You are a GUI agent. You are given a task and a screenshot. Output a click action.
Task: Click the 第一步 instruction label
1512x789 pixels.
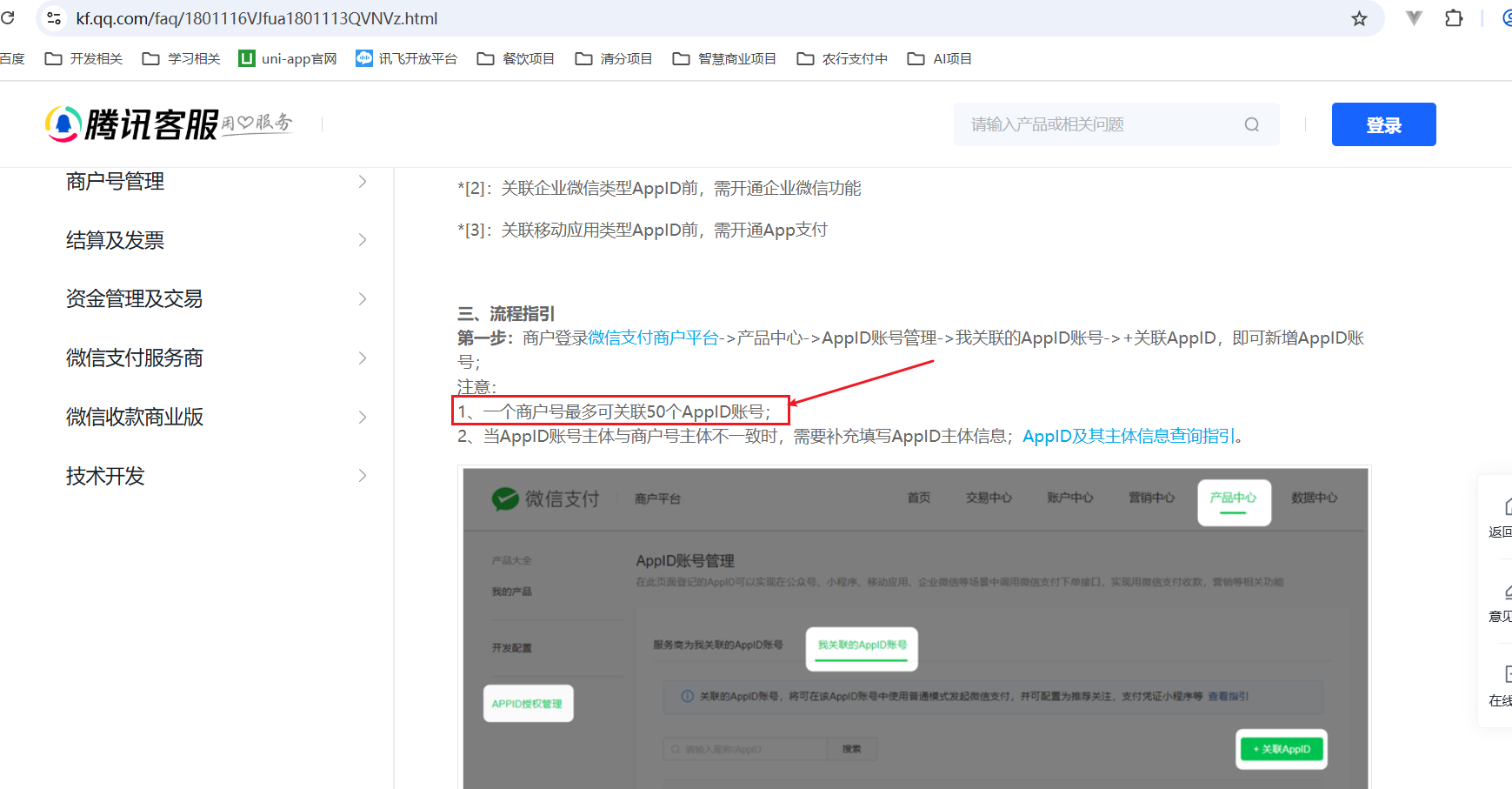(485, 338)
